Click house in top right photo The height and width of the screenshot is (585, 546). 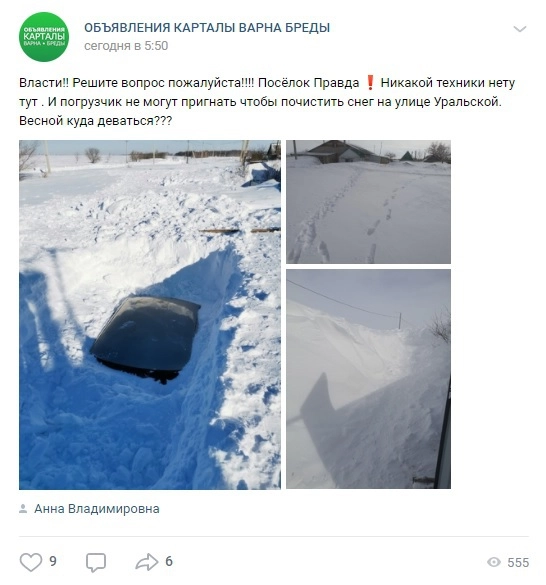(x=342, y=152)
